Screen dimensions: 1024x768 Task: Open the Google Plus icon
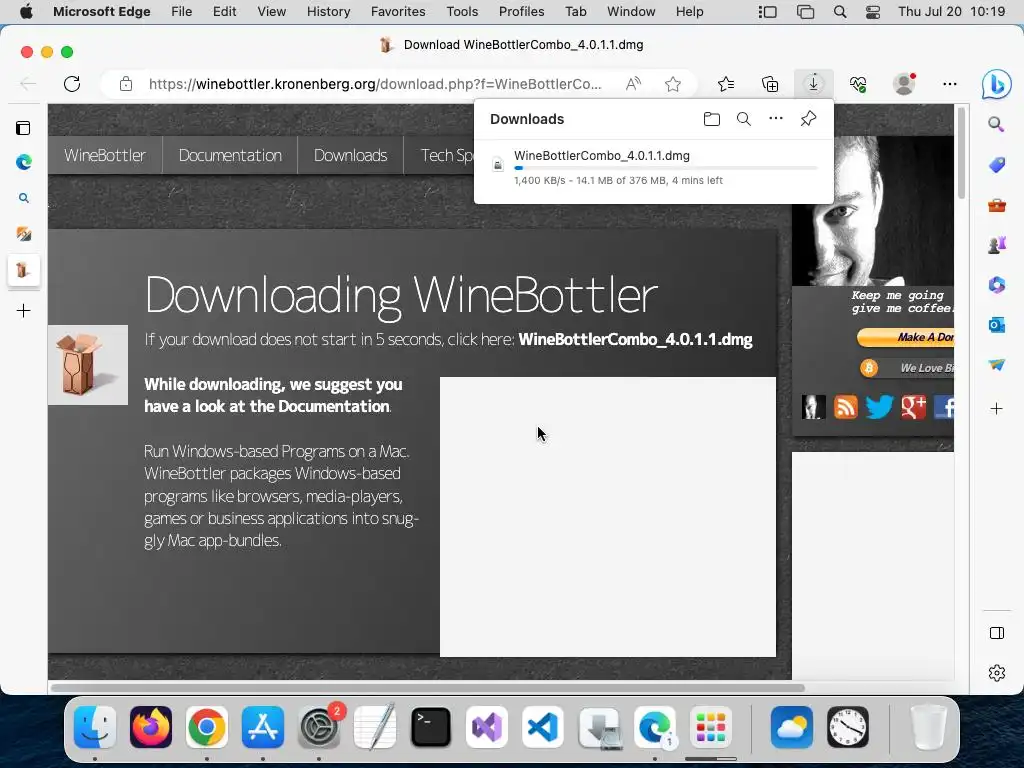coord(914,407)
